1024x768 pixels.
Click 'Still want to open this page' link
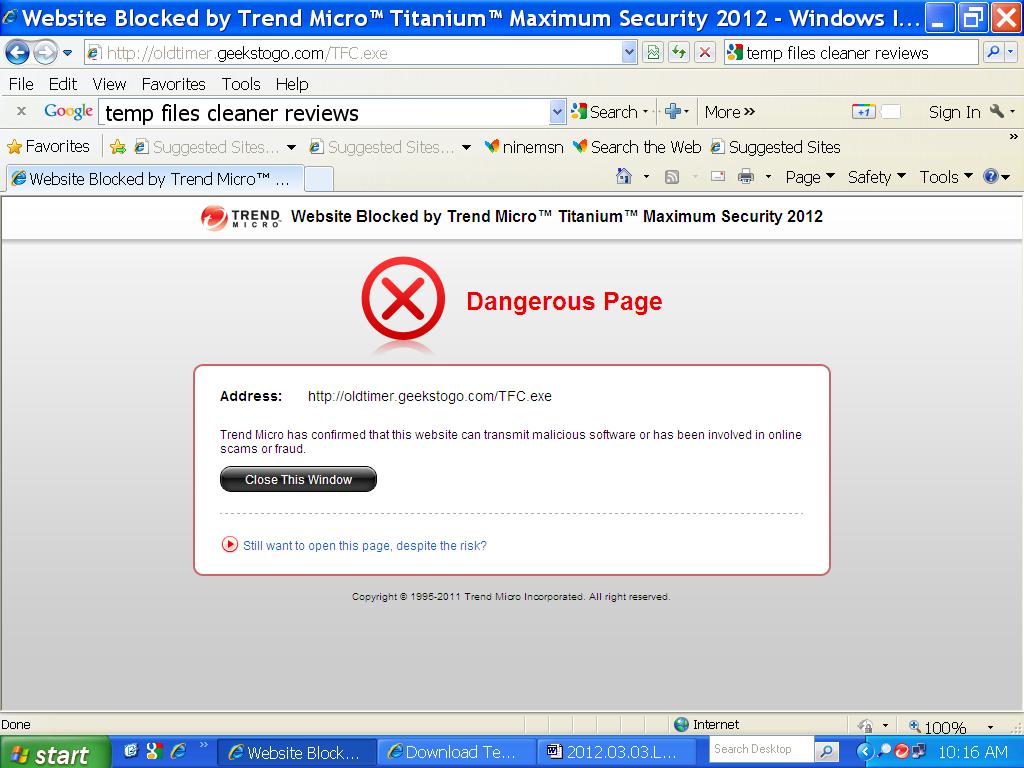pyautogui.click(x=365, y=545)
